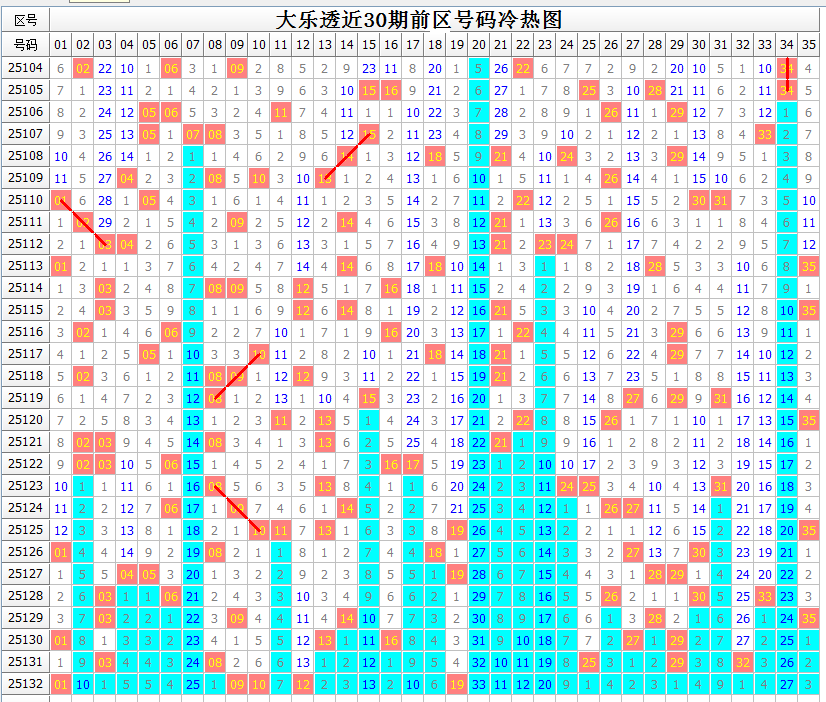Click red cell 30 in row 25110
826x702 pixels.
[x=699, y=201]
